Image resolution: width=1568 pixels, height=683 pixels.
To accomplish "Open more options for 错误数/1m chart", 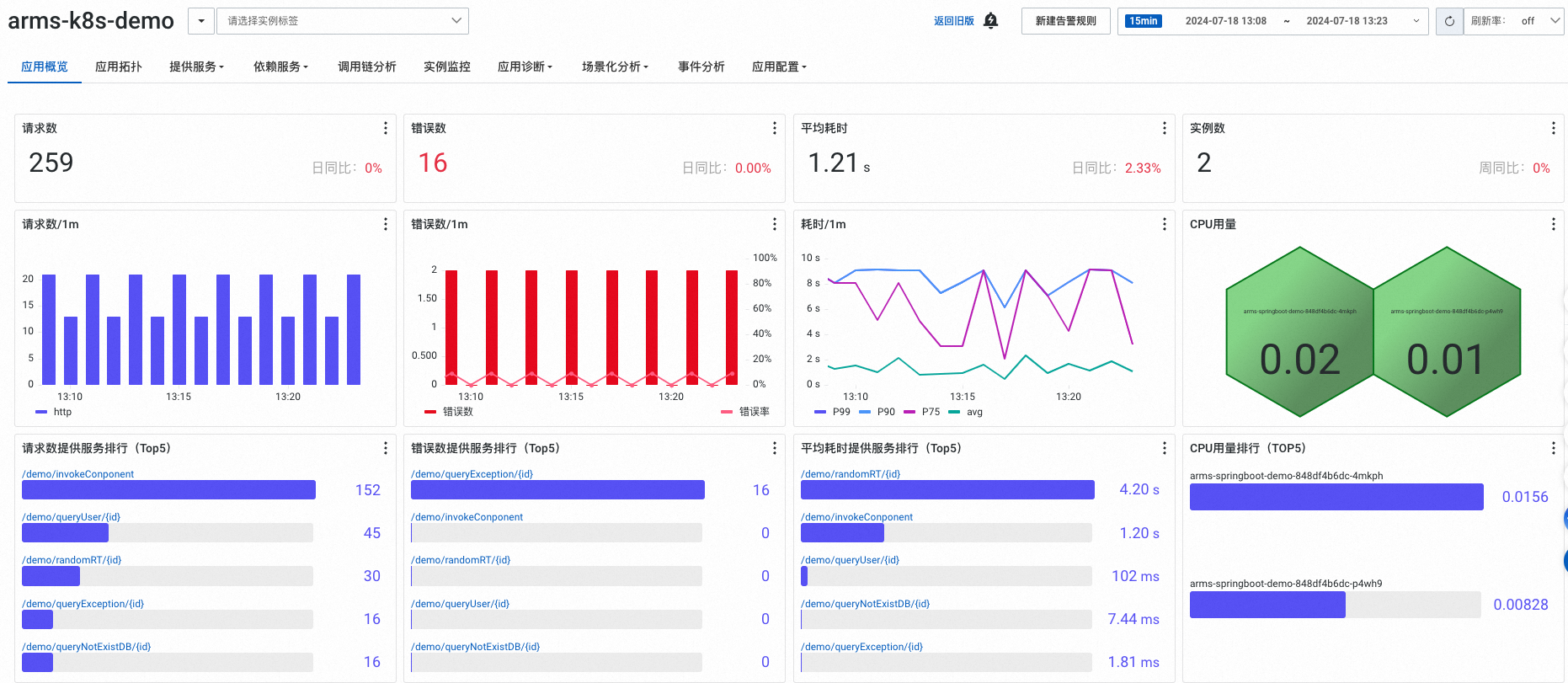I will tap(775, 224).
